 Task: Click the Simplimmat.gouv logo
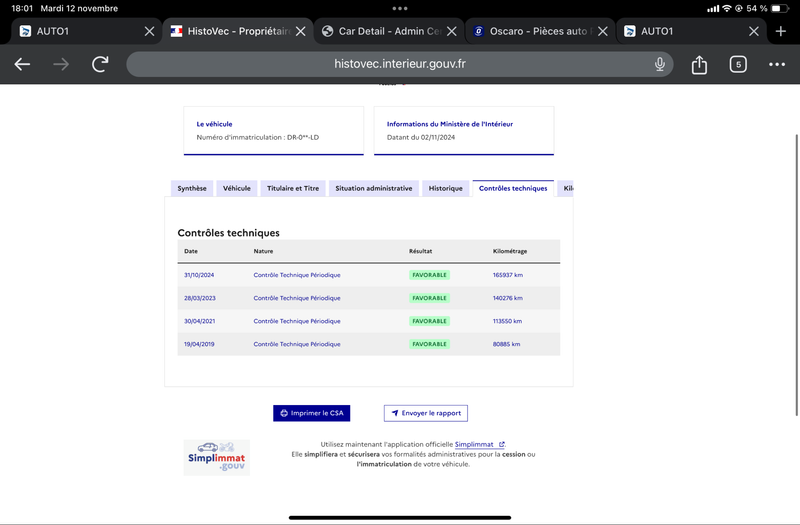pyautogui.click(x=217, y=458)
